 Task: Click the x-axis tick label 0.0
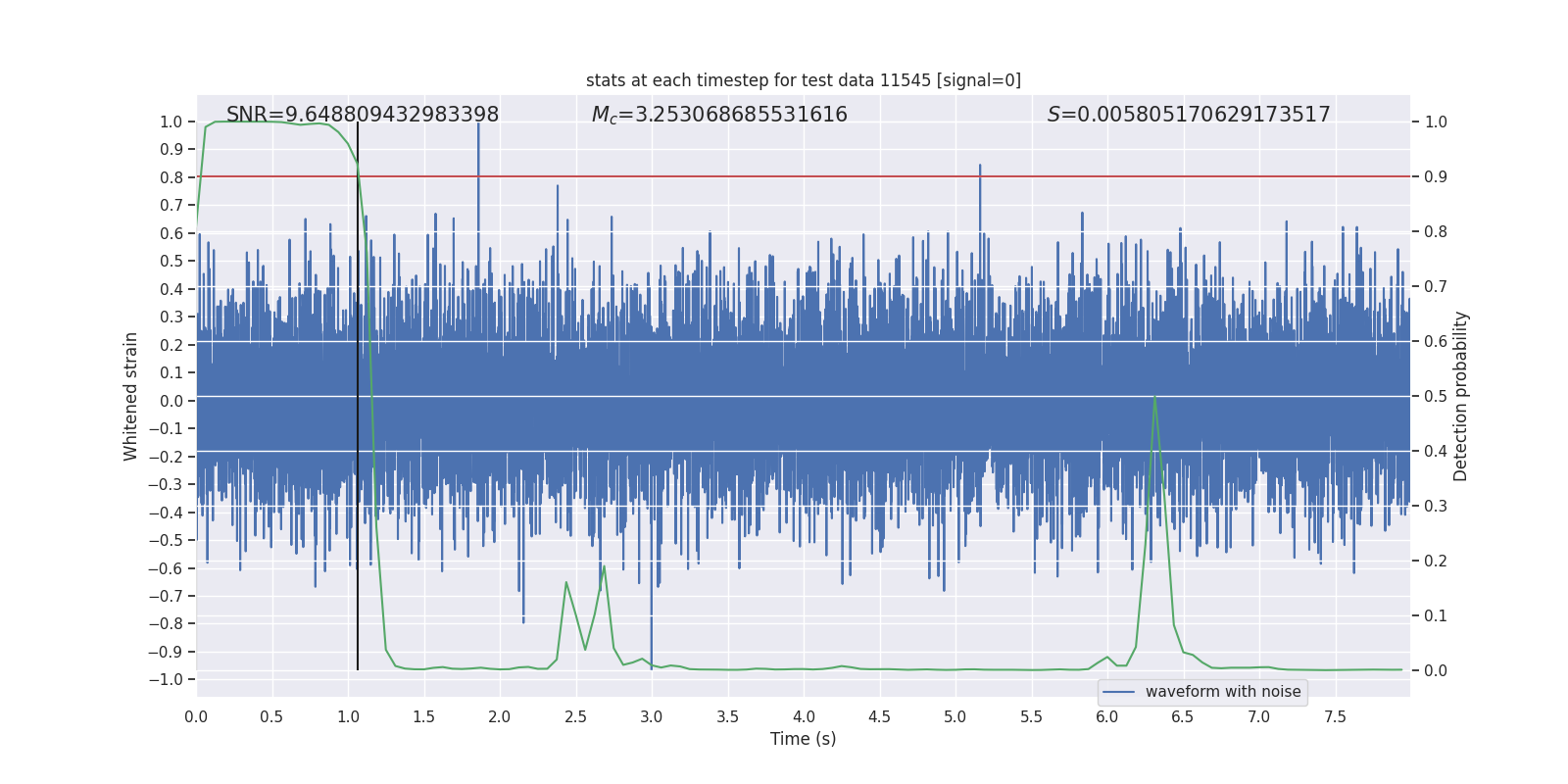[196, 717]
